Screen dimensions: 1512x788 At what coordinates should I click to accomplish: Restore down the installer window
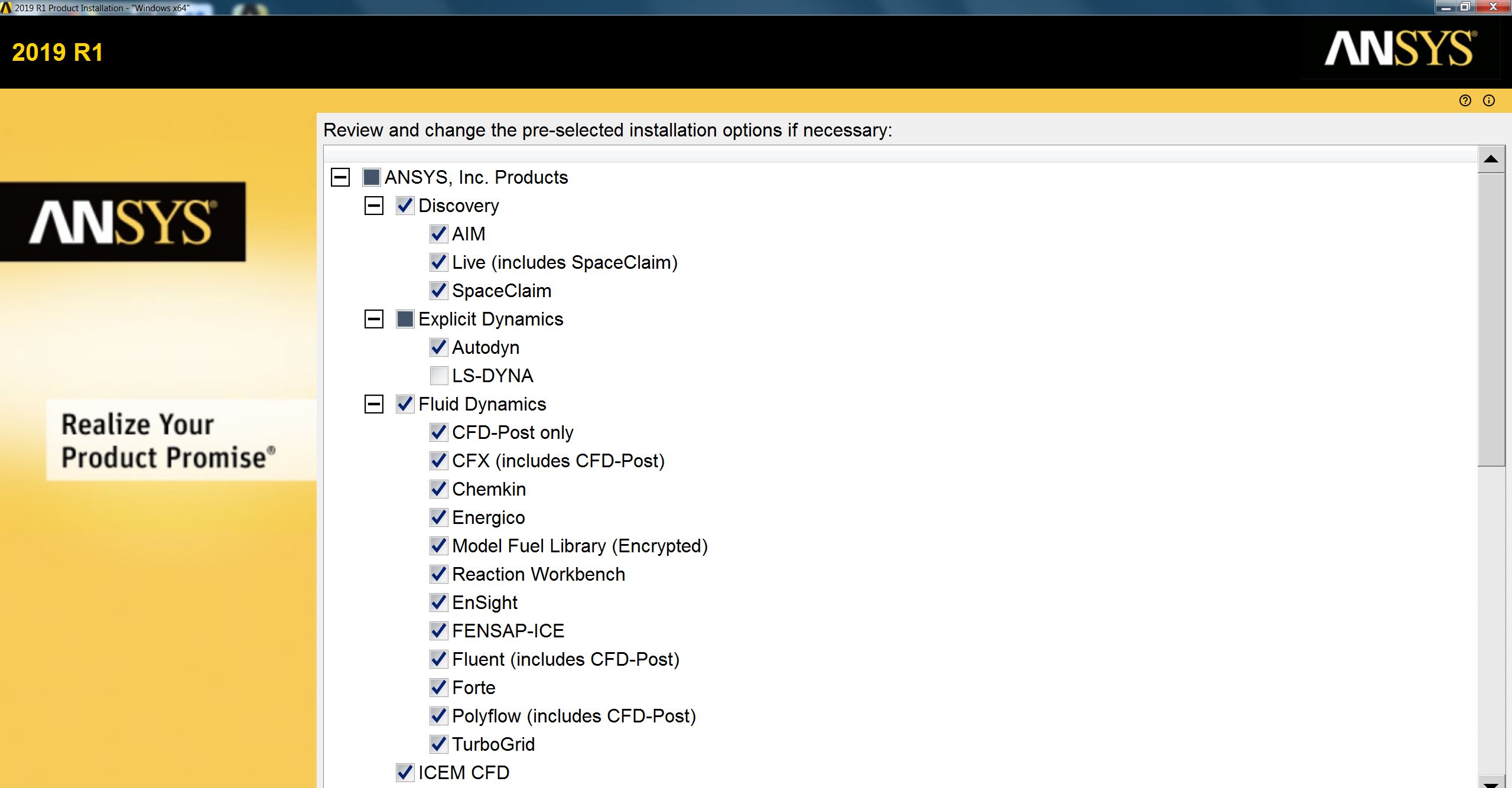1465,7
